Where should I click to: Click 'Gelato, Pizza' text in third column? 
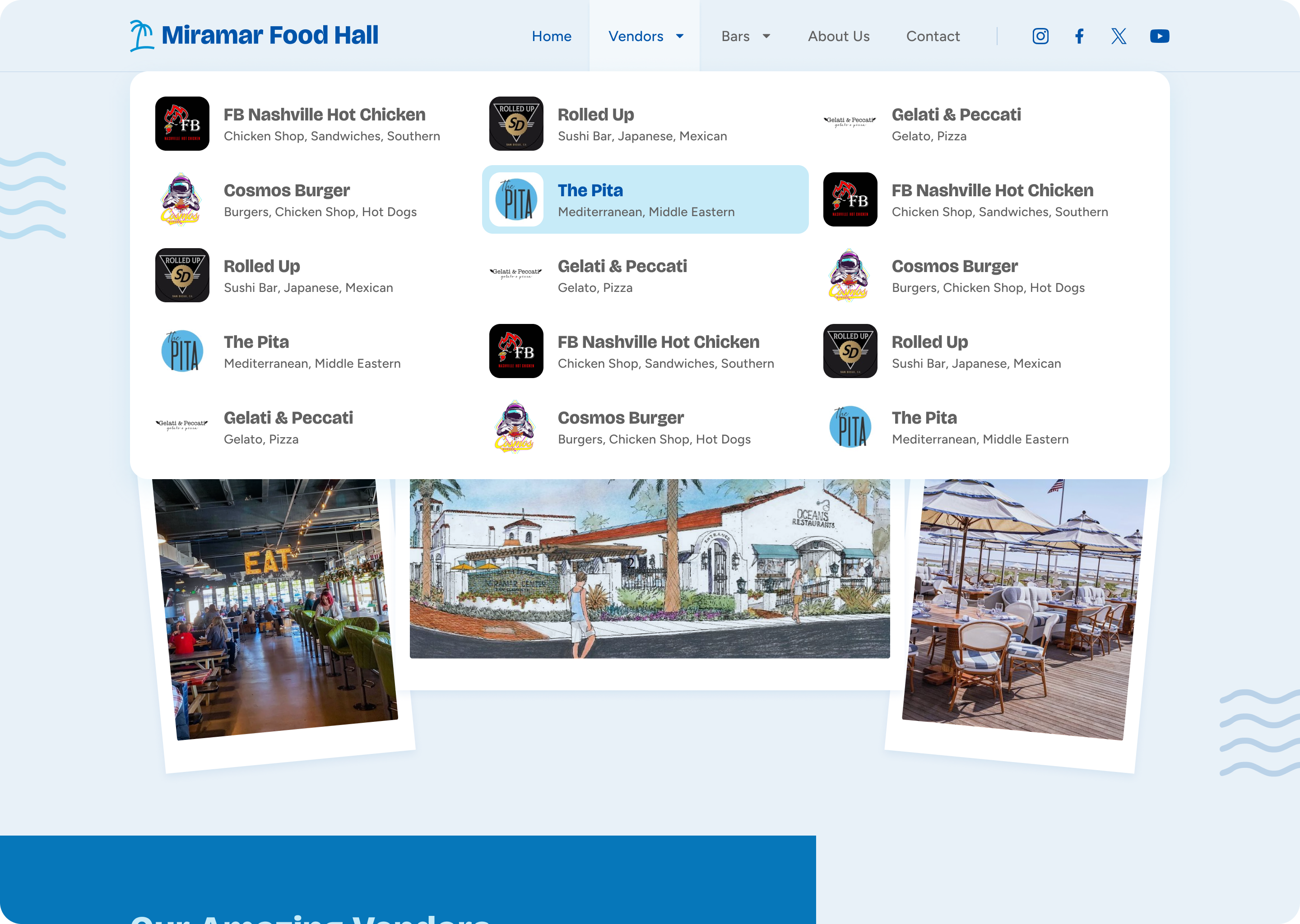pyautogui.click(x=929, y=136)
